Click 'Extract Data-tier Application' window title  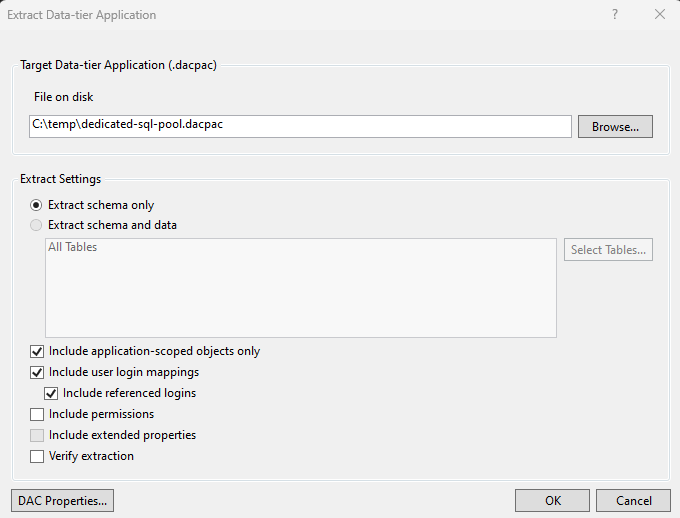click(82, 15)
